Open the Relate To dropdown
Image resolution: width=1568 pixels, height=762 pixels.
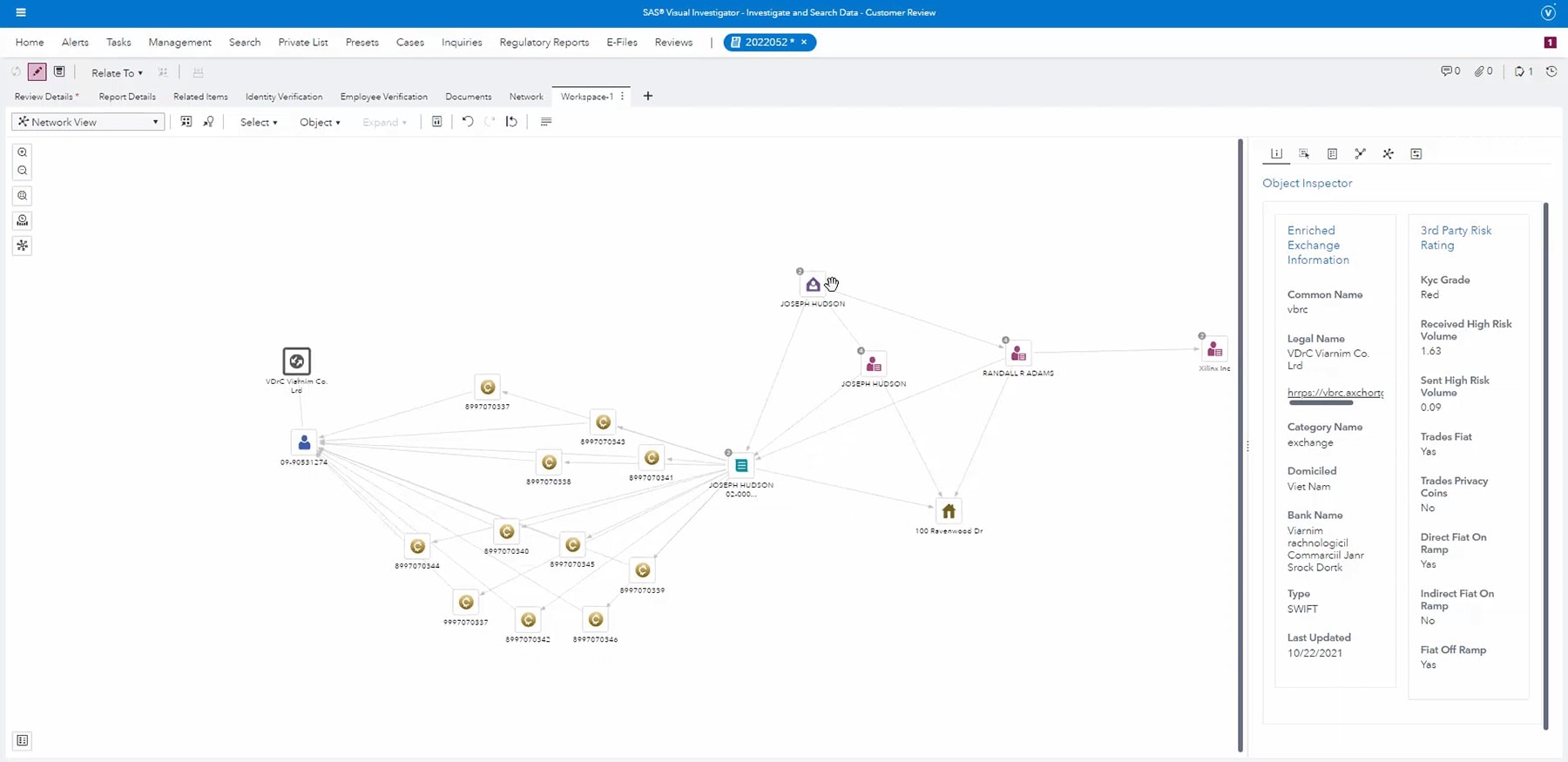click(117, 73)
